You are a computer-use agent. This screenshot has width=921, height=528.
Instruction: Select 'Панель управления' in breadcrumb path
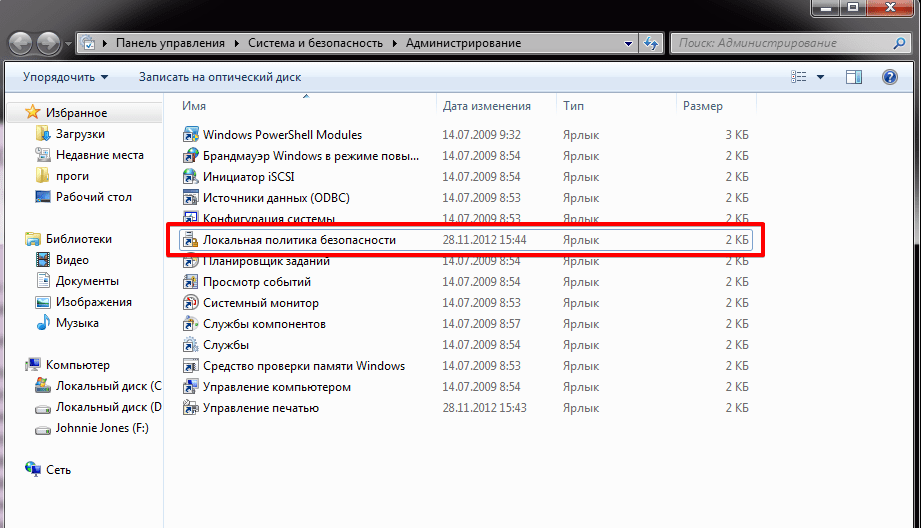(x=170, y=43)
